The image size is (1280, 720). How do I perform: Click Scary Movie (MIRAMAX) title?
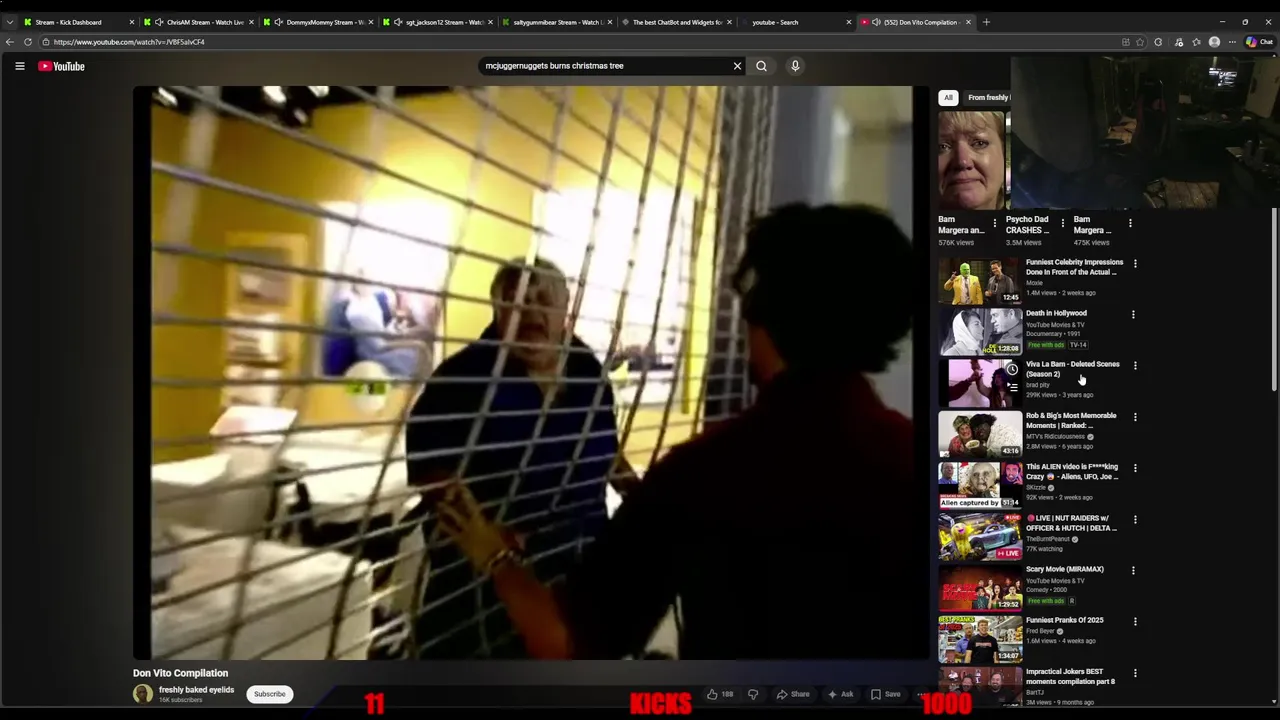[1065, 569]
